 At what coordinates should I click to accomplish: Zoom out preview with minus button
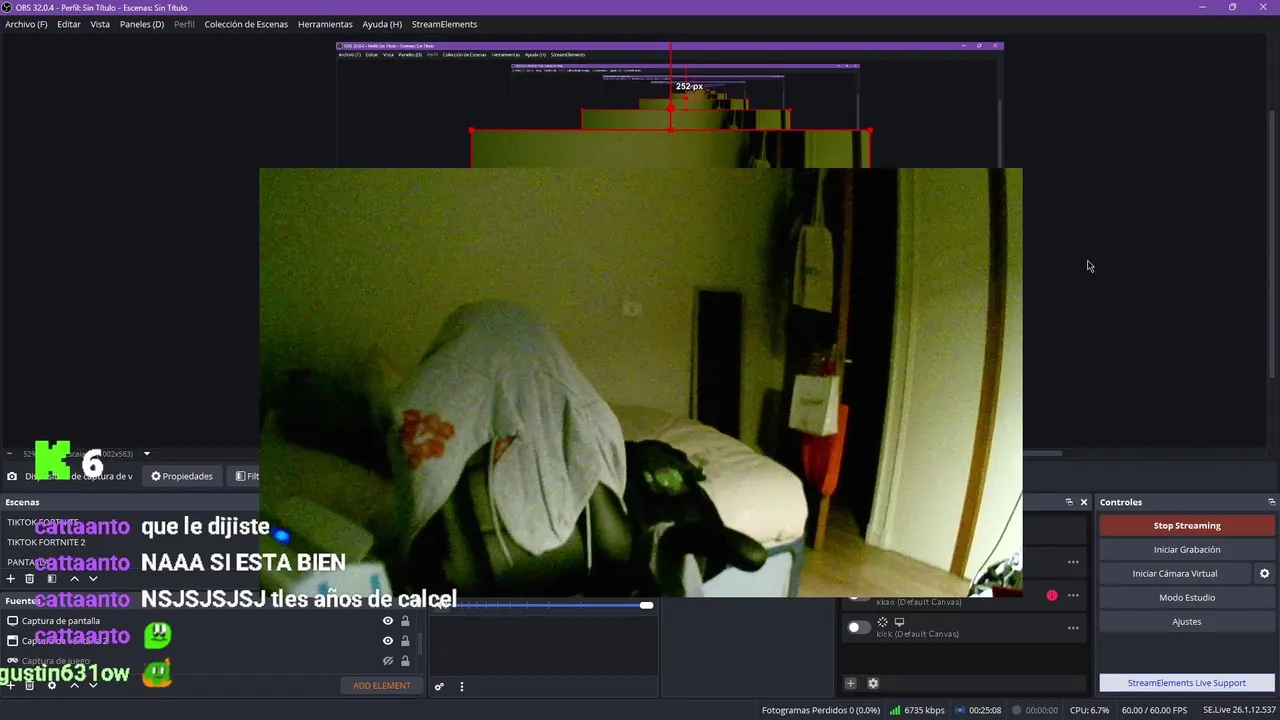(9, 454)
